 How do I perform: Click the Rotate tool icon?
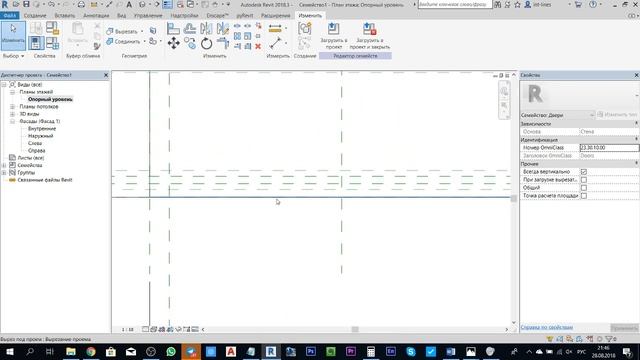[207, 43]
